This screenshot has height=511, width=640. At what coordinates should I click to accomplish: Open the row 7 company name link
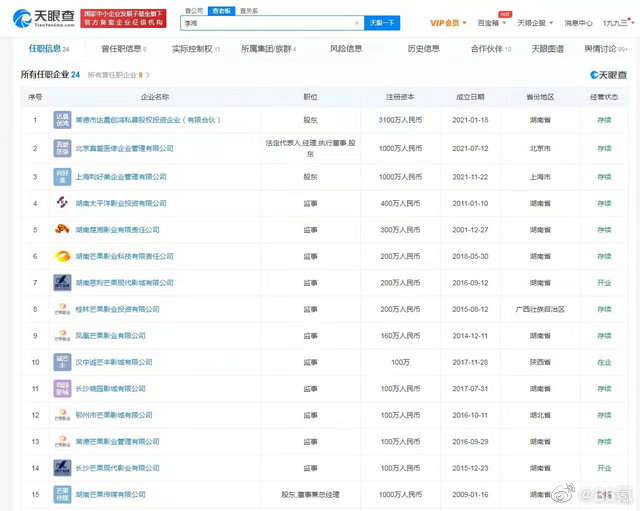[124, 283]
